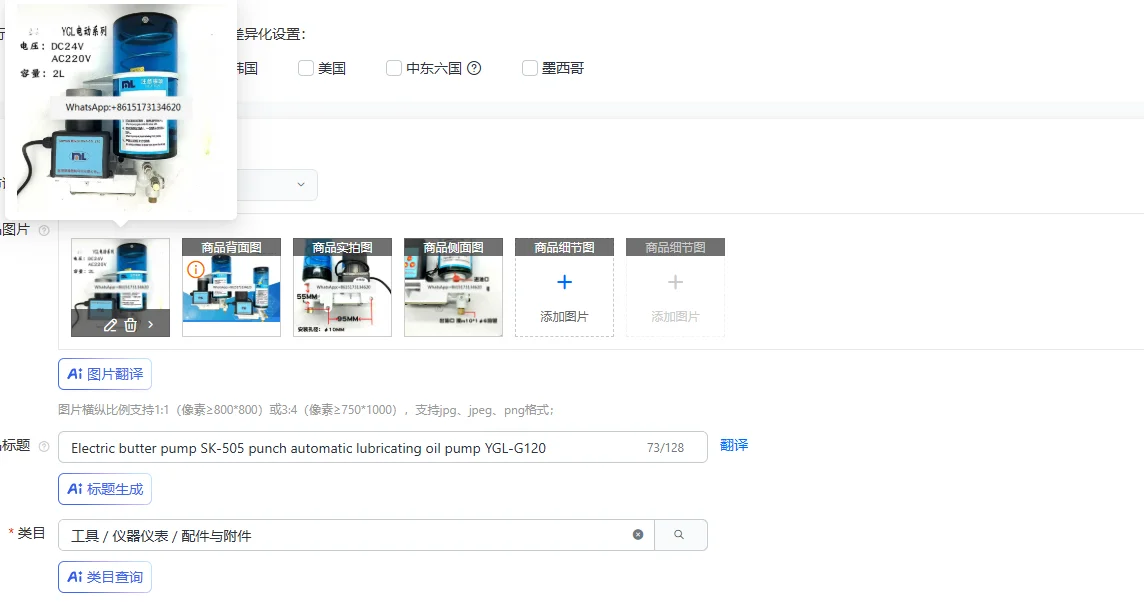Screen dimensions: 1144x615
Task: Check the 美国 checkbox
Action: coord(306,68)
